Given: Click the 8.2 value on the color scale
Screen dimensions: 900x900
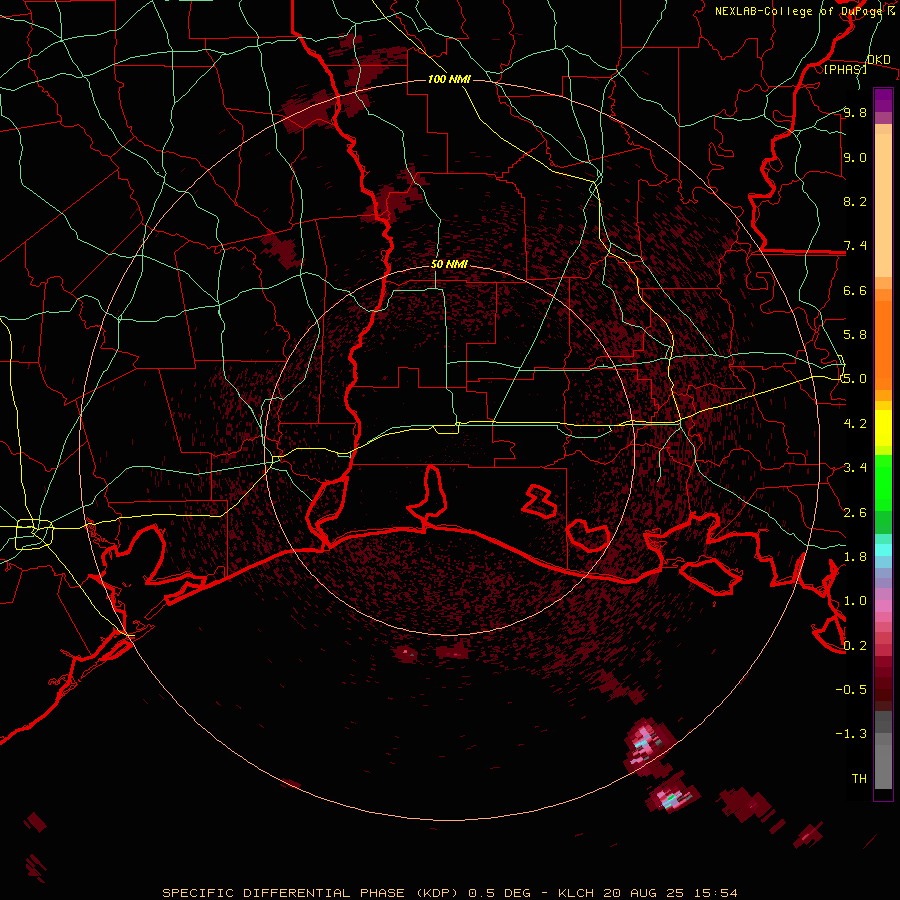Looking at the screenshot, I should (855, 201).
